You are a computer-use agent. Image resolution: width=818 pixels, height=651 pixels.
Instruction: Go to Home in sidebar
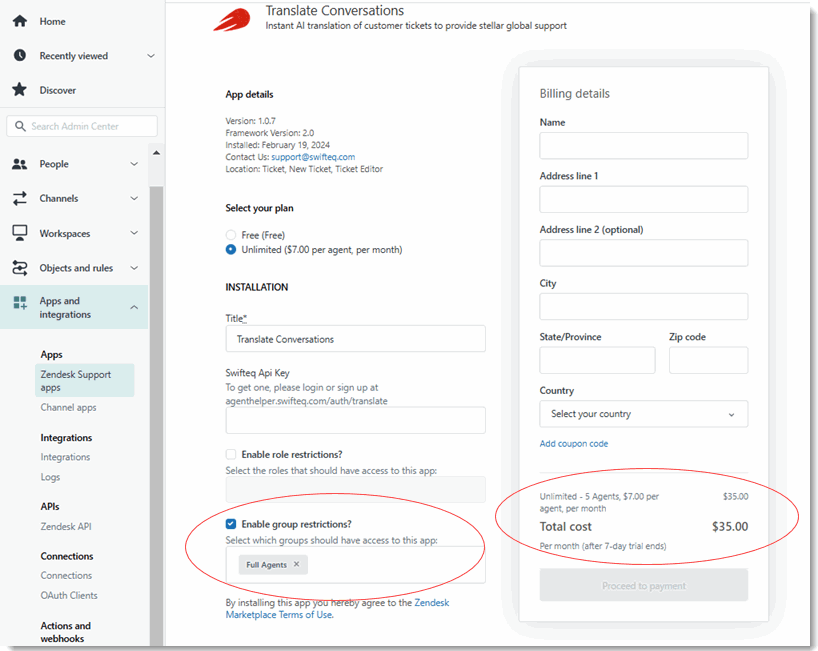pos(52,21)
